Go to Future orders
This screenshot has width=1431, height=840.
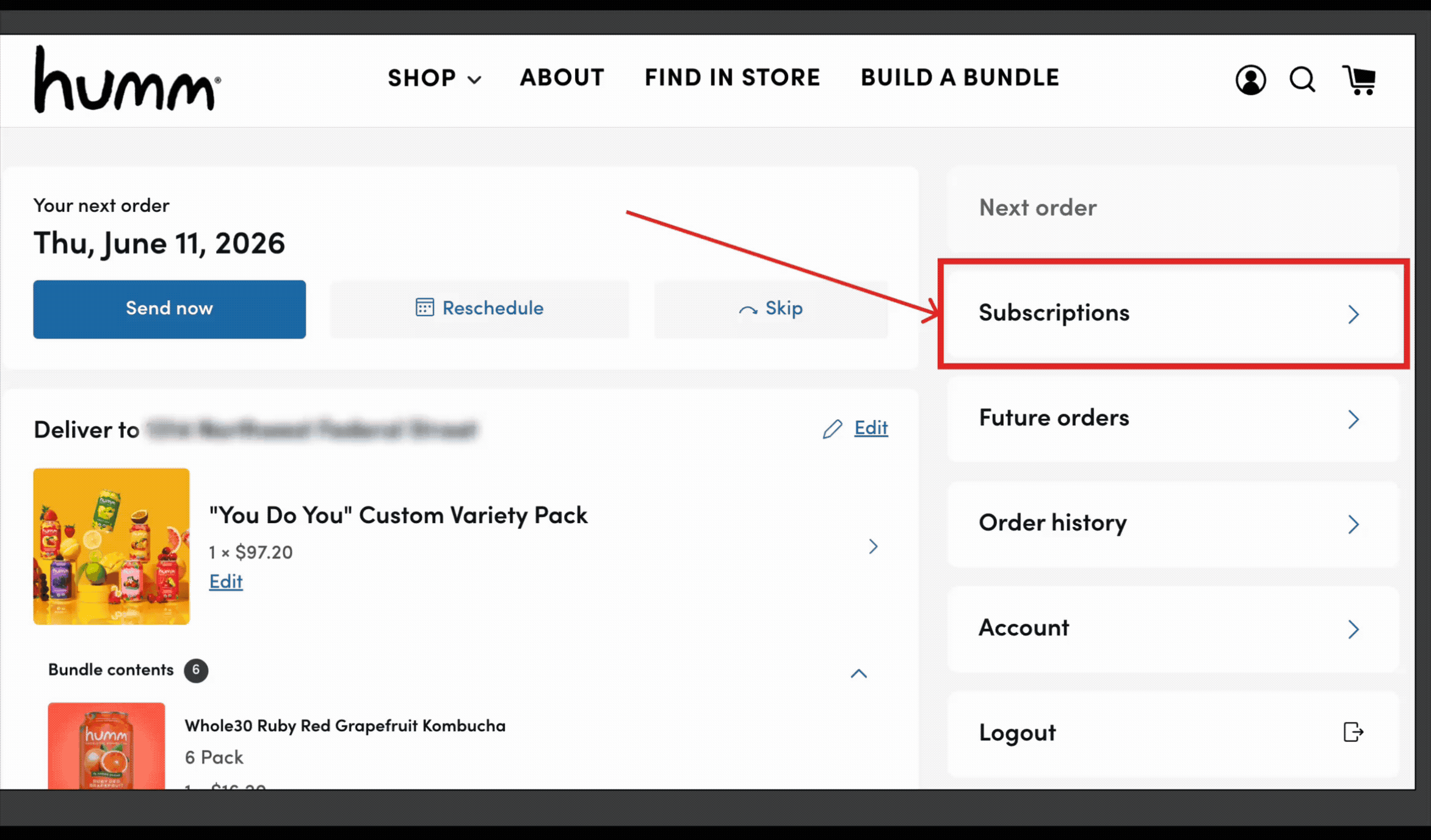tap(1173, 418)
